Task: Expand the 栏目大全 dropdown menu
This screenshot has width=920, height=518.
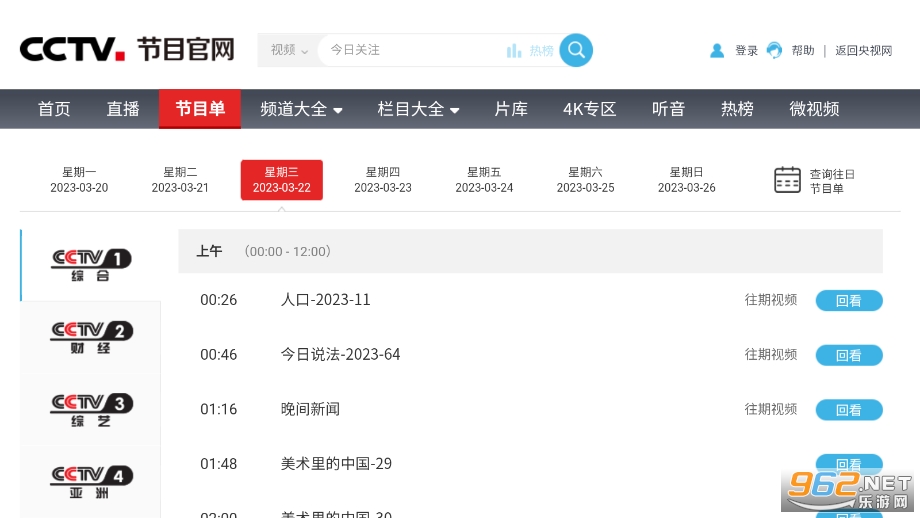Action: [418, 110]
